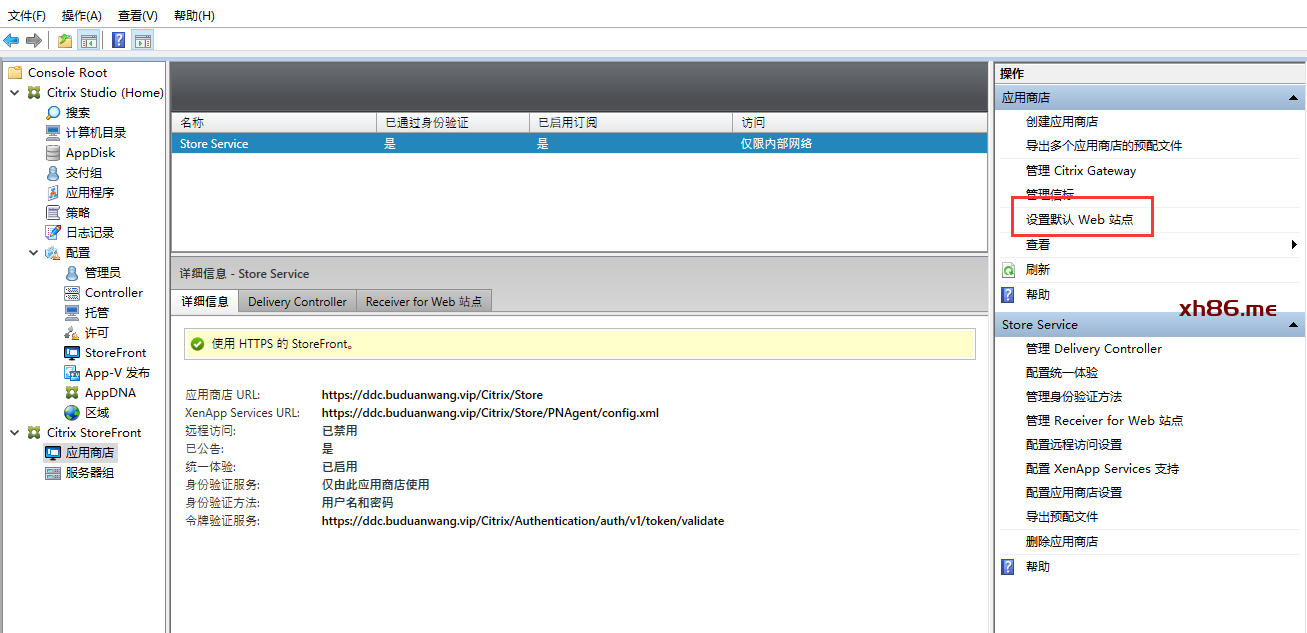Click the Forward arrow toolbar icon
Screen dimensions: 1307x633
[x=34, y=40]
